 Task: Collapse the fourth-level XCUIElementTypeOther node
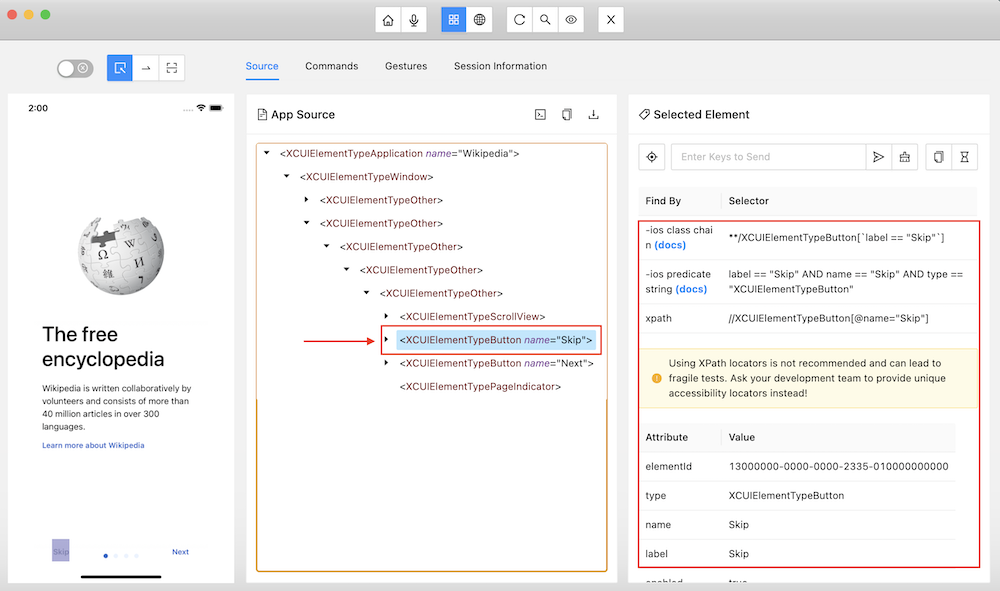(x=346, y=270)
